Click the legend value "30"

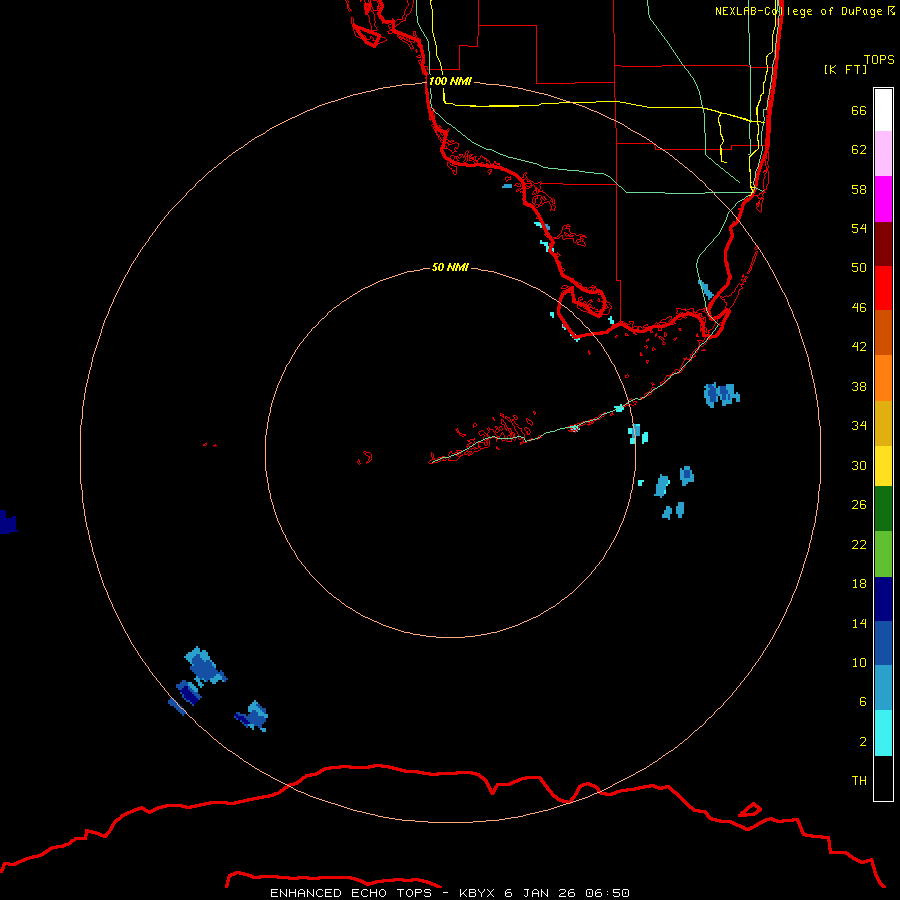coord(859,465)
